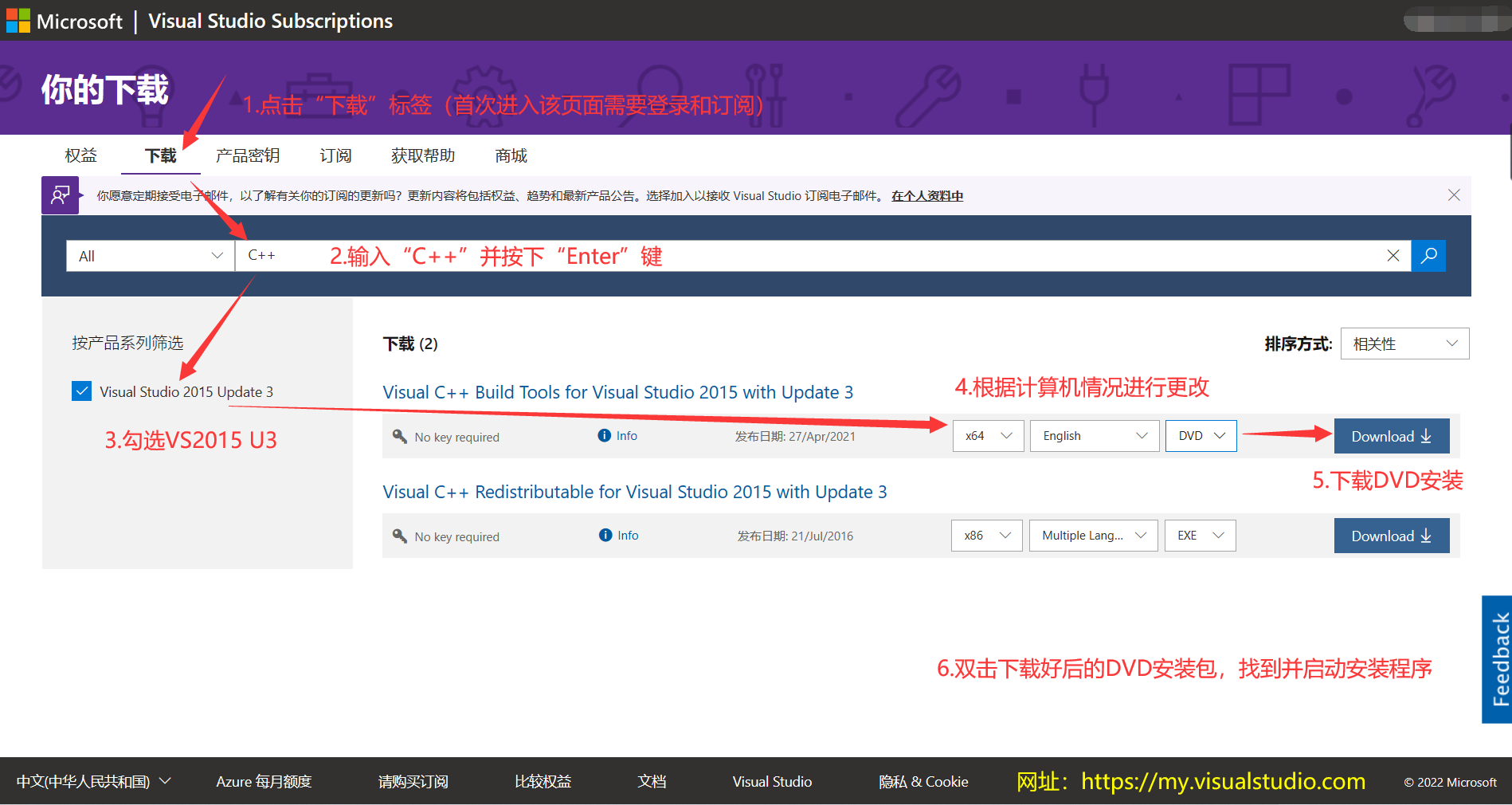Image resolution: width=1512 pixels, height=805 pixels.
Task: Open the English language dropdown
Action: [x=1095, y=436]
